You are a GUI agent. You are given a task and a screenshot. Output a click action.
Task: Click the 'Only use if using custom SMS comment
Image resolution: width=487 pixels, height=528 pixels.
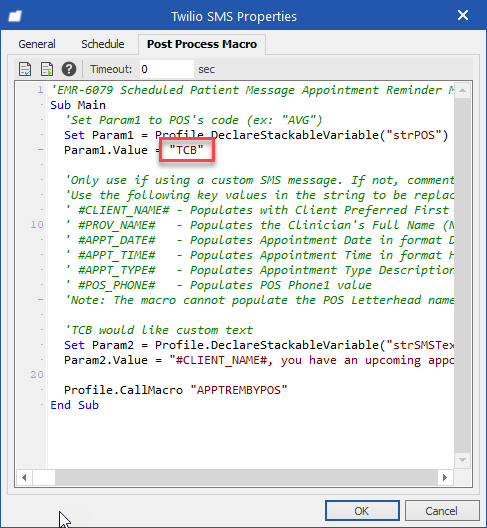pos(259,180)
